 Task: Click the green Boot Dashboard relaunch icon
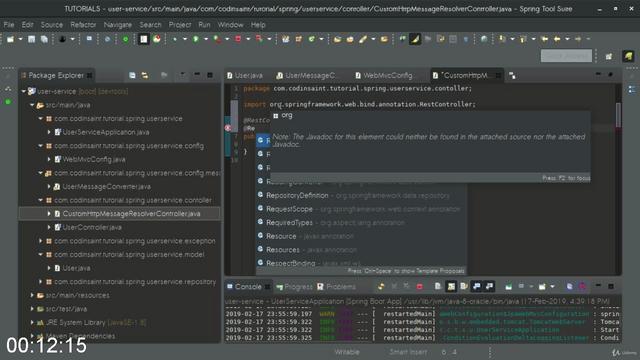tap(125, 39)
